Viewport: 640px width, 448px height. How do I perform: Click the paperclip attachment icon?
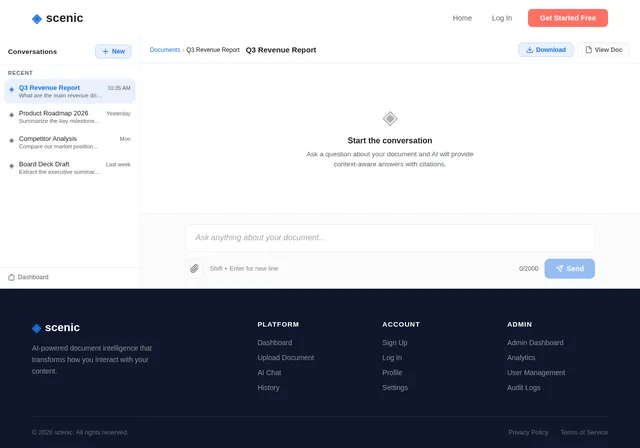coord(194,268)
